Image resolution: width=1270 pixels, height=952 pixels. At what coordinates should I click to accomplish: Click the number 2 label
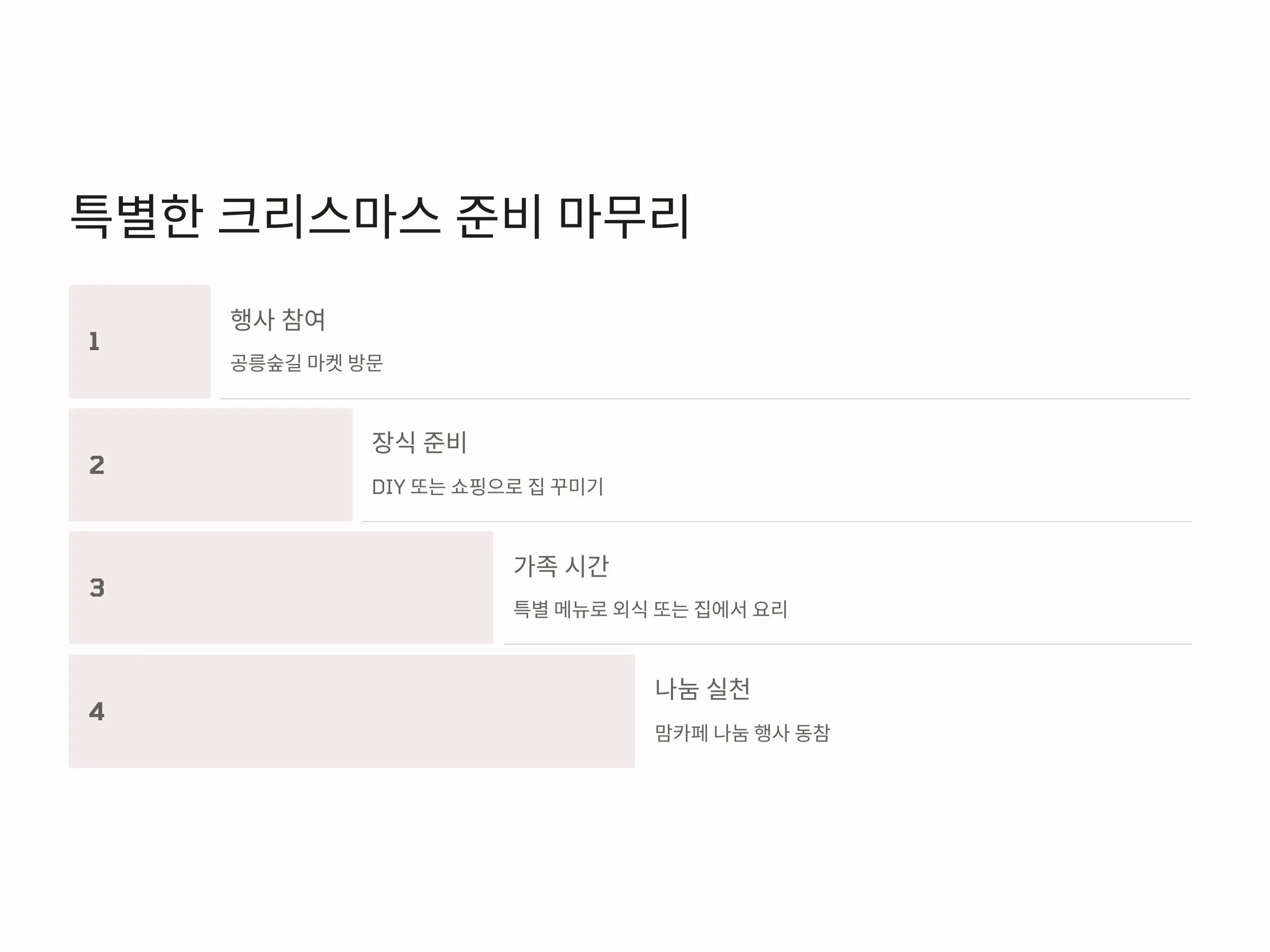pos(97,465)
